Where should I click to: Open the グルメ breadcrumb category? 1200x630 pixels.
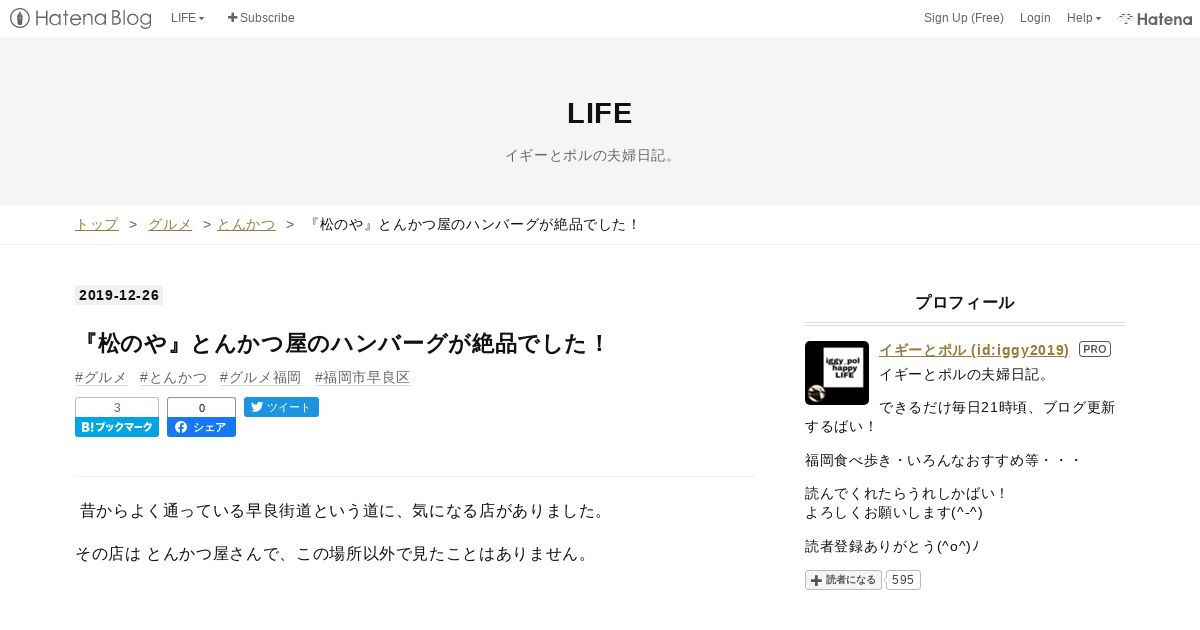[x=170, y=225]
